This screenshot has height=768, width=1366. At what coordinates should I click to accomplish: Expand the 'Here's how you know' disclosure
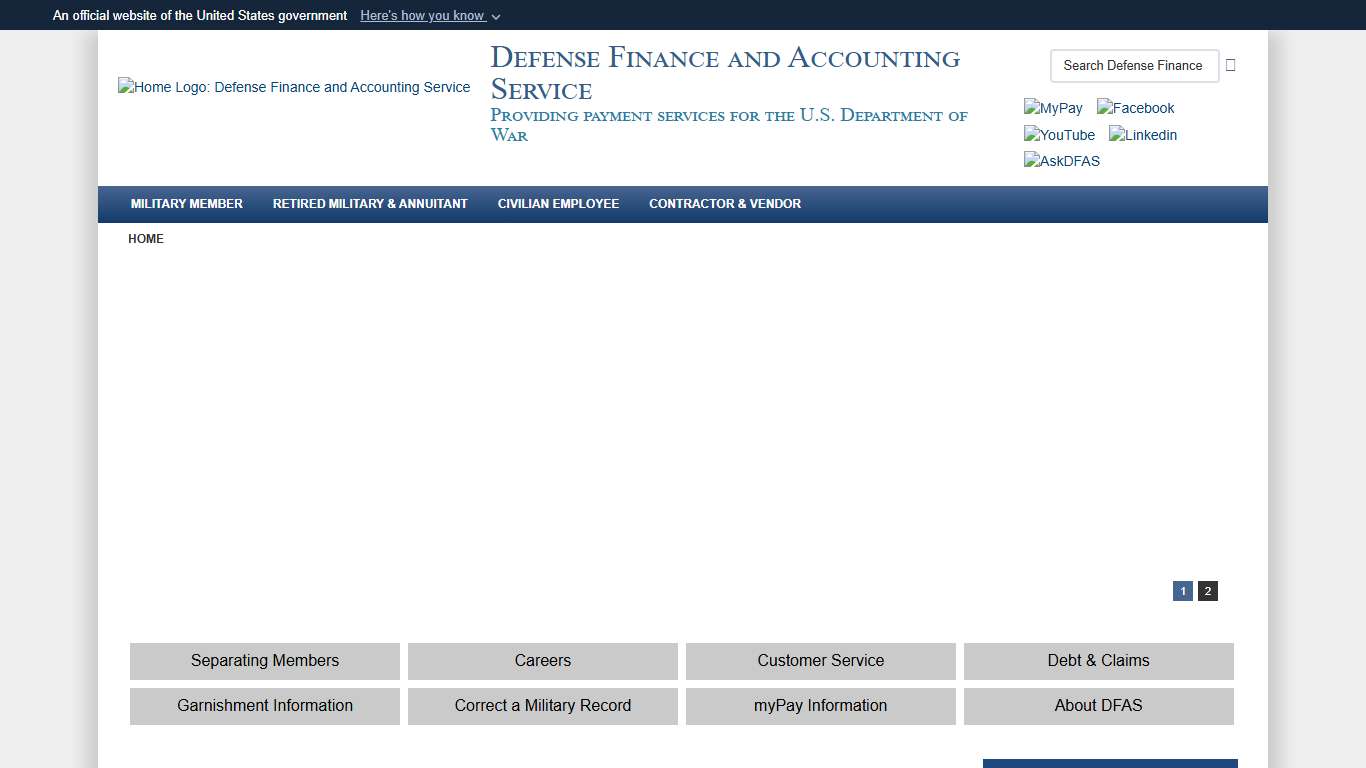point(430,15)
